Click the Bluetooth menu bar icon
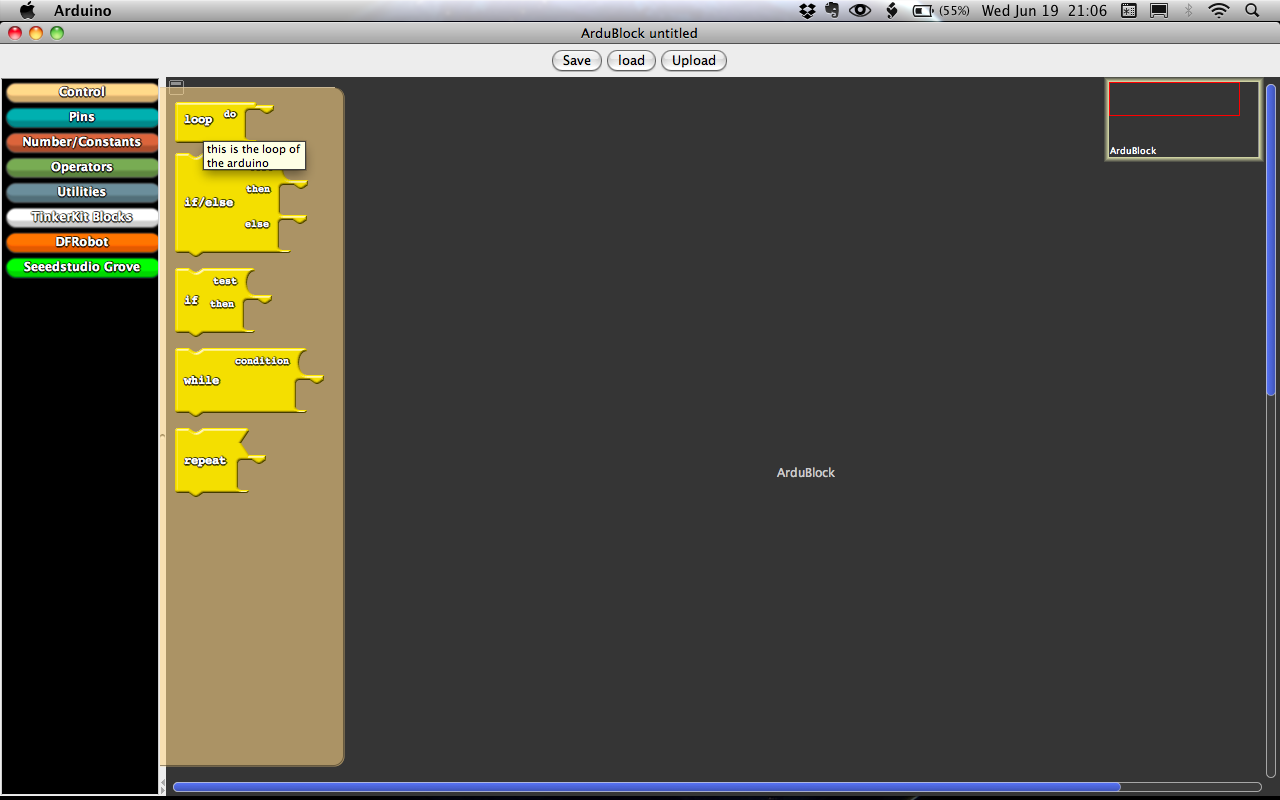Screen dimensions: 1280x800 [1189, 10]
